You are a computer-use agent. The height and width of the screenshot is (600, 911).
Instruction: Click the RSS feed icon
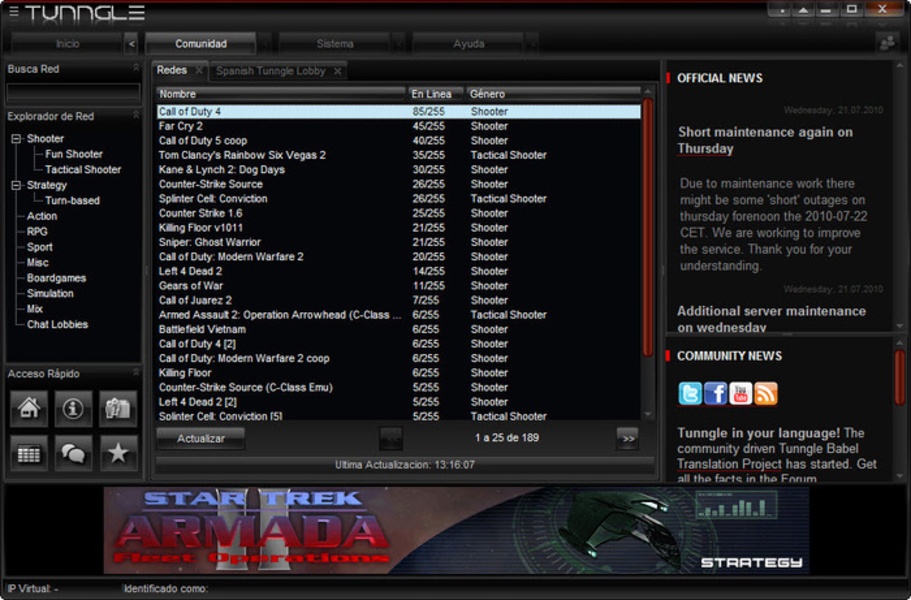point(766,393)
